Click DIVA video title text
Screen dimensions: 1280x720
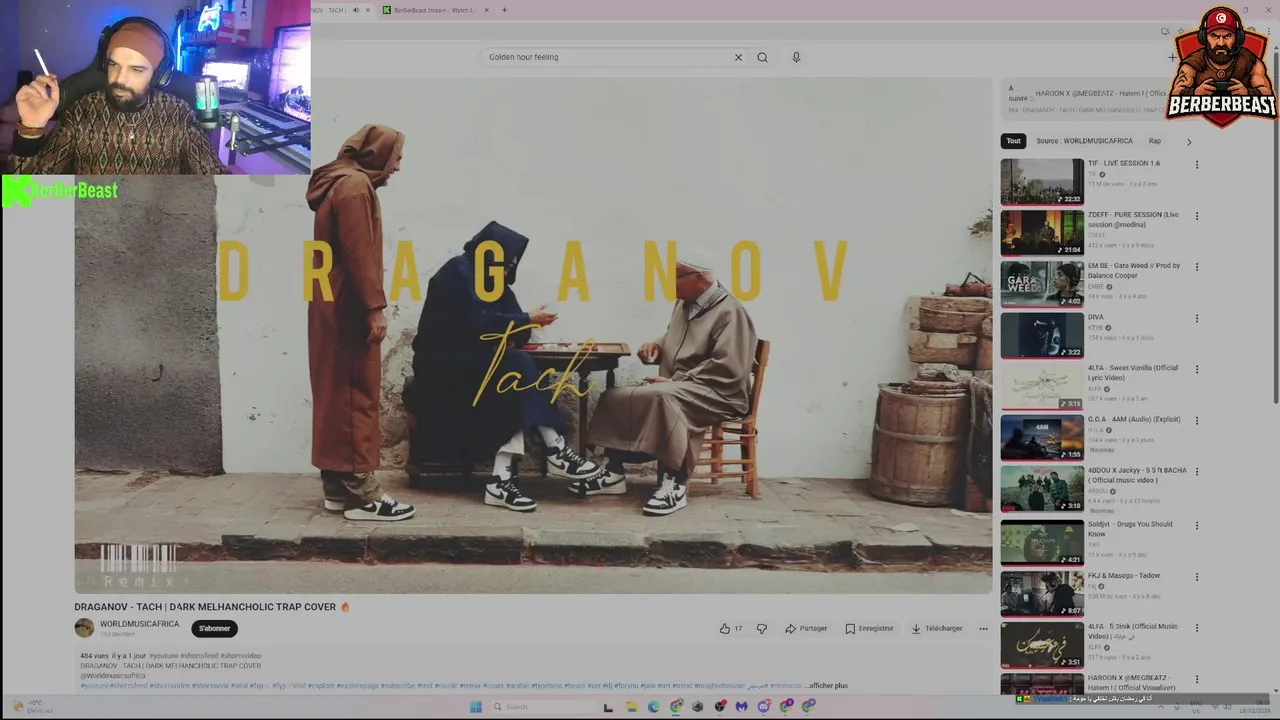(x=1096, y=317)
